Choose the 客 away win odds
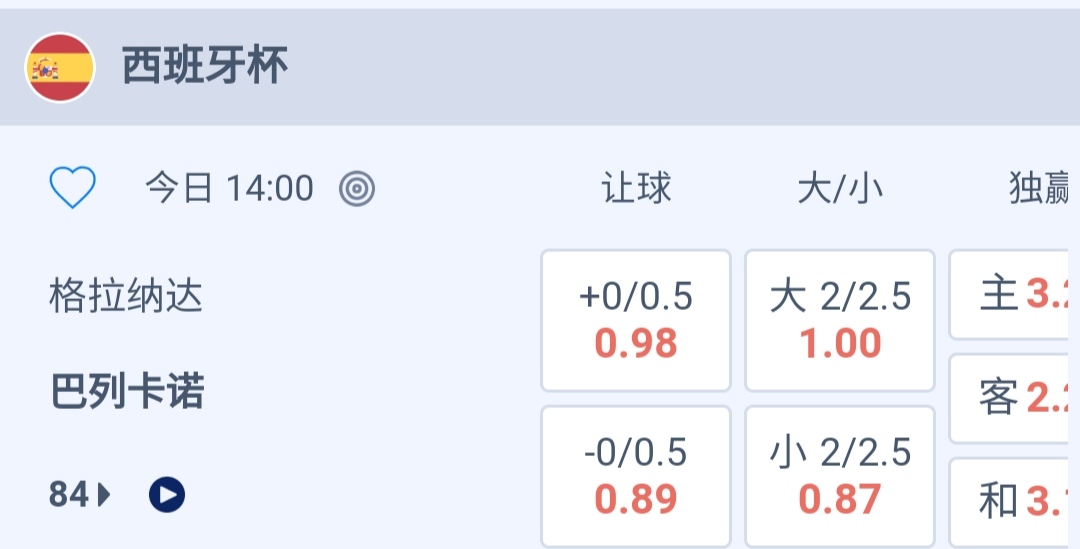Image resolution: width=1080 pixels, height=549 pixels. pos(1015,398)
